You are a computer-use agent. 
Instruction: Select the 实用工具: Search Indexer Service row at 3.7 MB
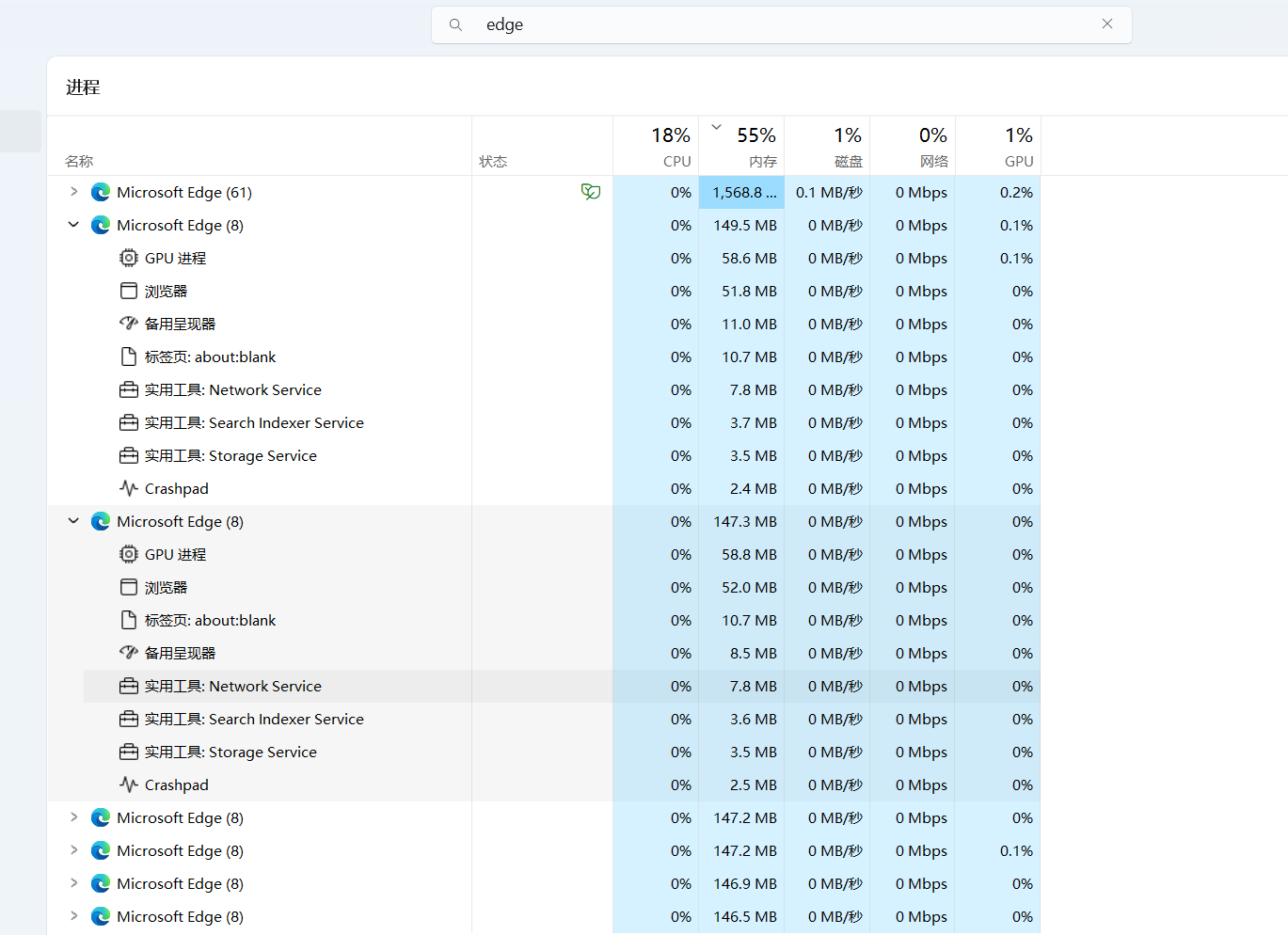(x=544, y=422)
